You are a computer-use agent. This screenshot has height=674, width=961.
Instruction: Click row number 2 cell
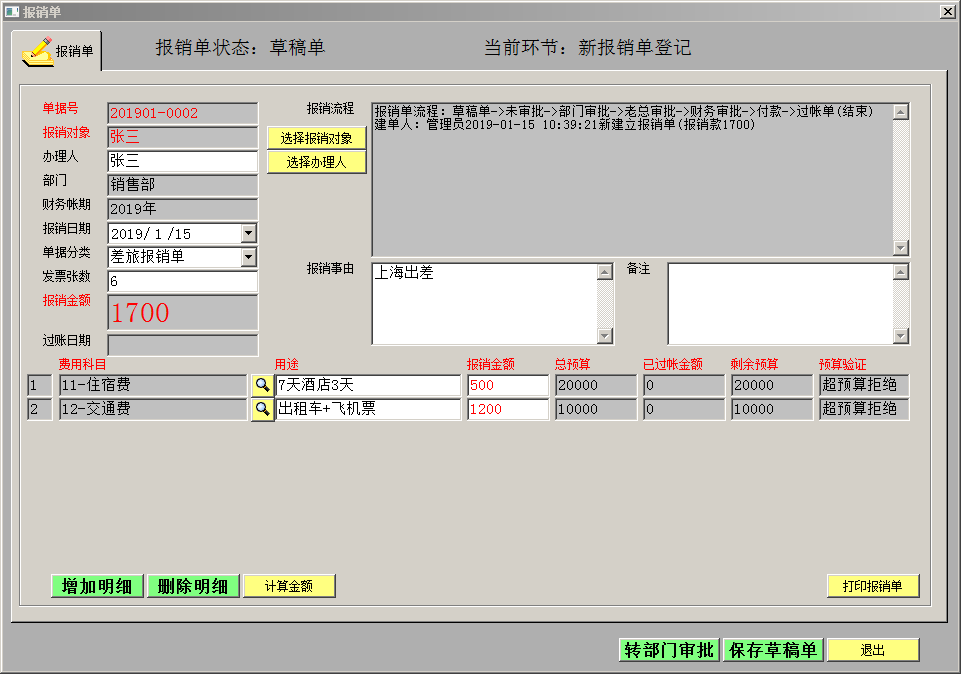[x=40, y=409]
